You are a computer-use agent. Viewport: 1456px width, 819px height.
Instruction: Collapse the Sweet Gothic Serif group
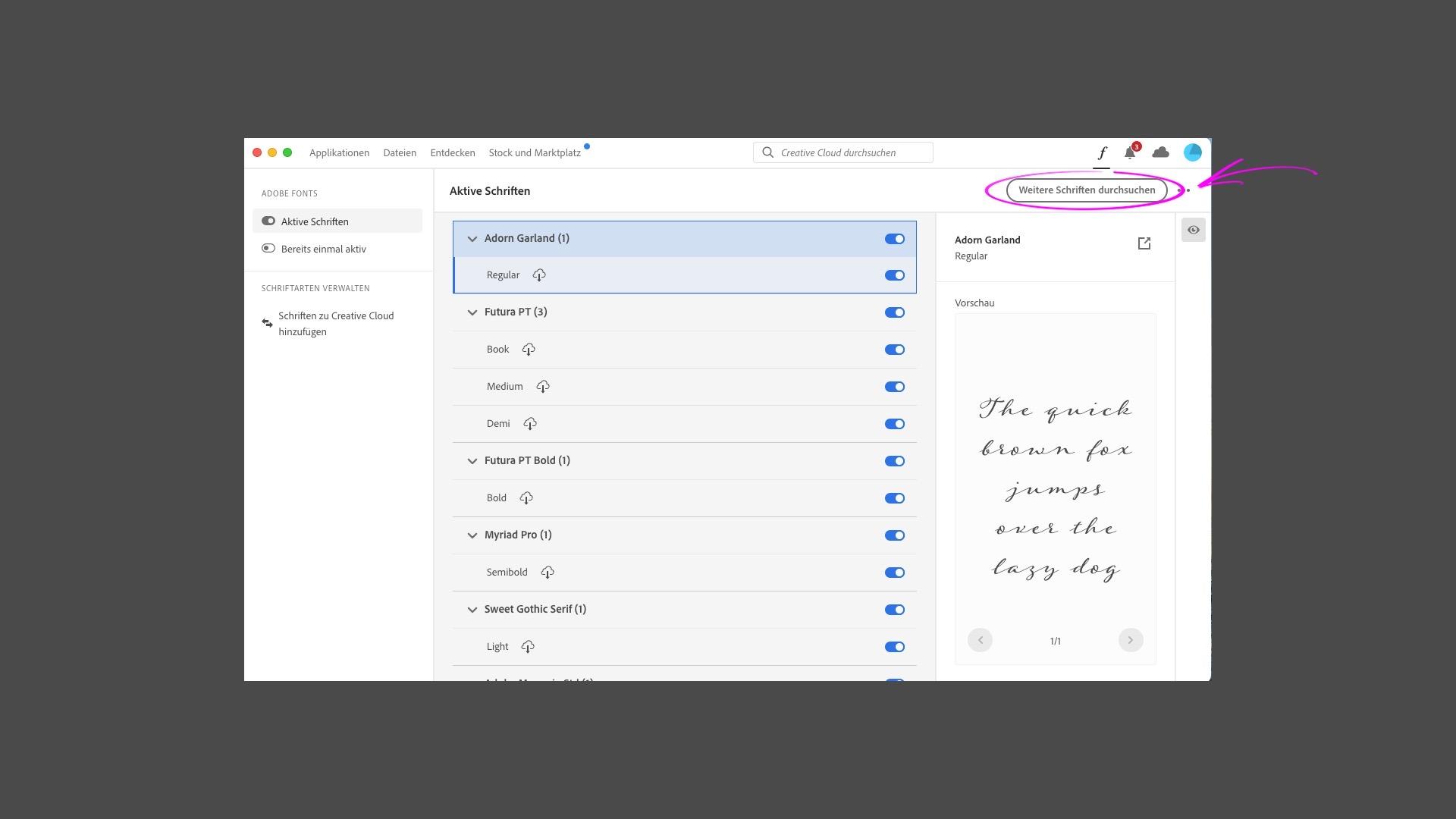click(x=472, y=609)
